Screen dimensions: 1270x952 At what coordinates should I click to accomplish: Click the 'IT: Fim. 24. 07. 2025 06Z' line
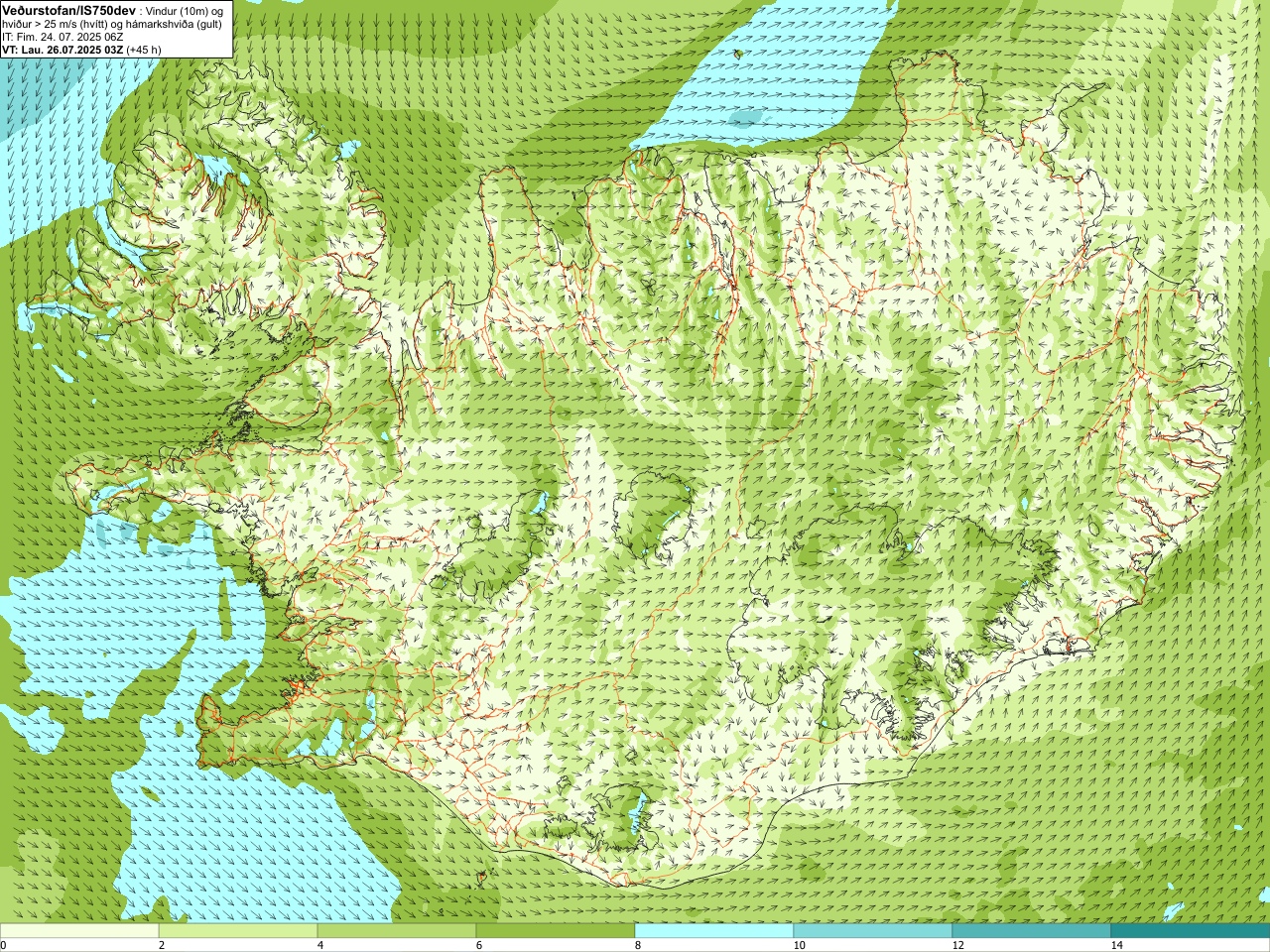[63, 37]
